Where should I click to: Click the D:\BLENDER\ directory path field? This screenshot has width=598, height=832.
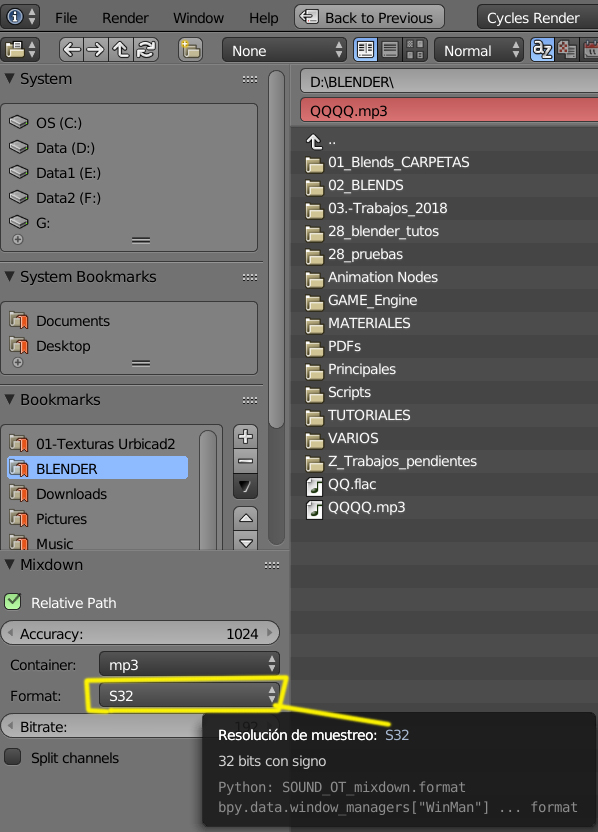click(x=449, y=82)
